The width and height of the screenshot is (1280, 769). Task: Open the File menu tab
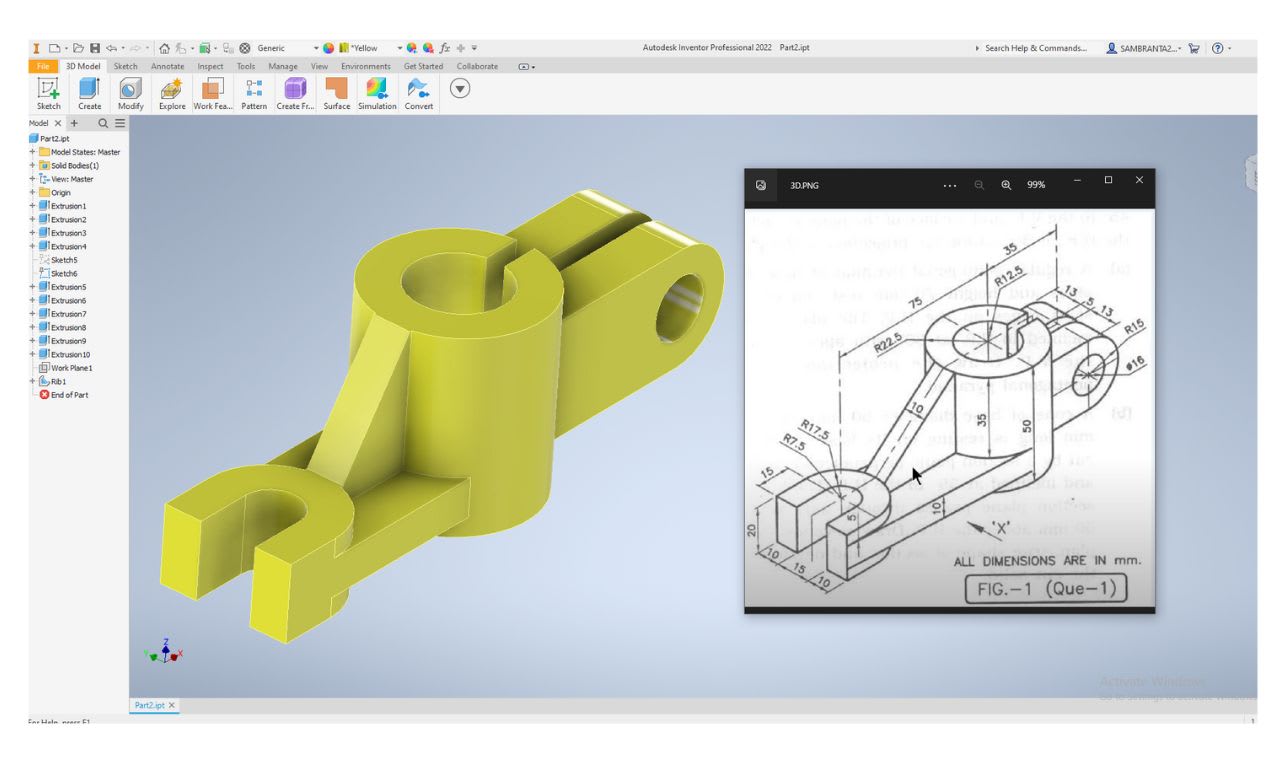coord(43,66)
